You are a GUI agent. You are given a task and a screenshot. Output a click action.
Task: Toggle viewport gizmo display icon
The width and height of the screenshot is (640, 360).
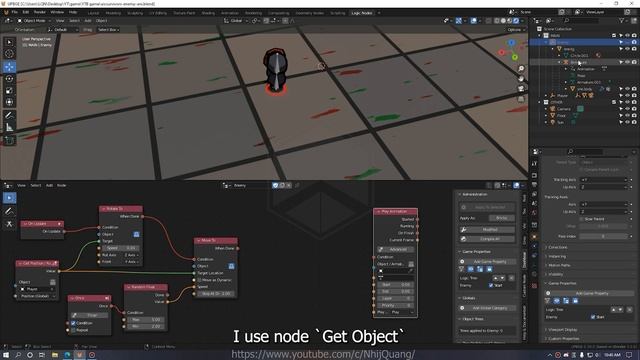[x=458, y=20]
